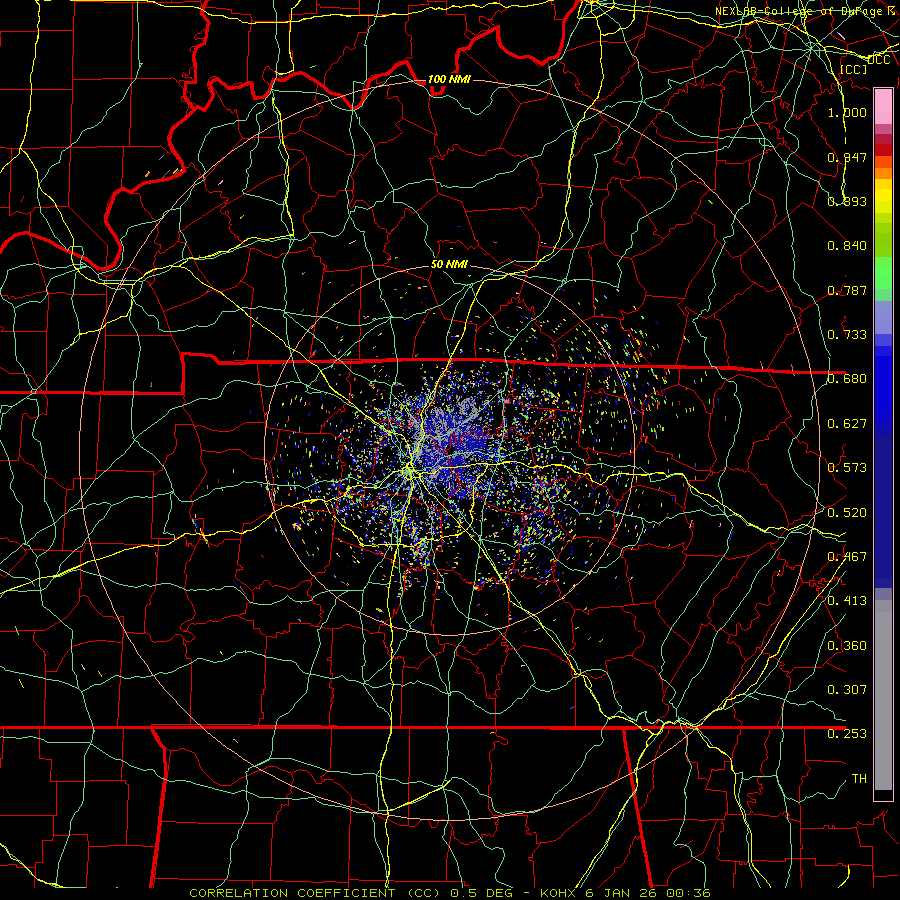The width and height of the screenshot is (900, 900).
Task: Click the TH threshold label
Action: coord(859,779)
